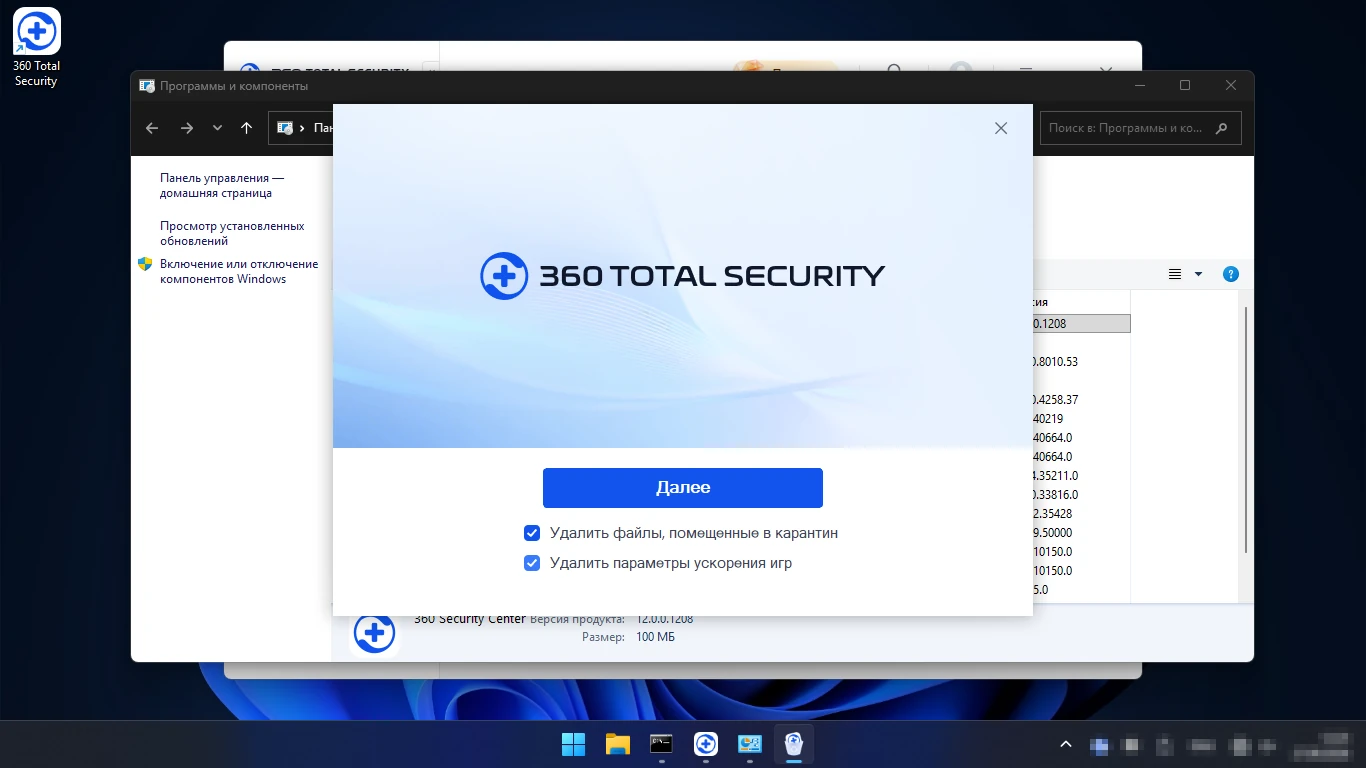
Task: Open the blue help question-mark icon
Action: pyautogui.click(x=1231, y=274)
